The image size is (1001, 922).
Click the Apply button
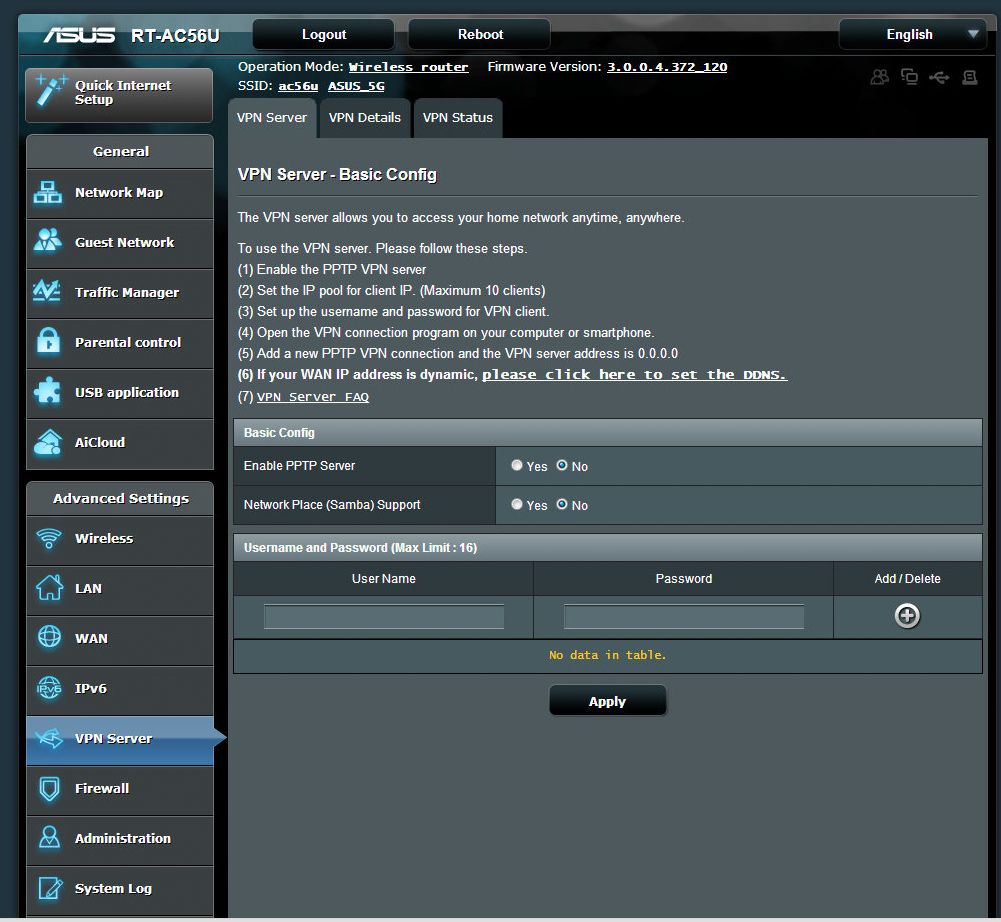(x=608, y=701)
